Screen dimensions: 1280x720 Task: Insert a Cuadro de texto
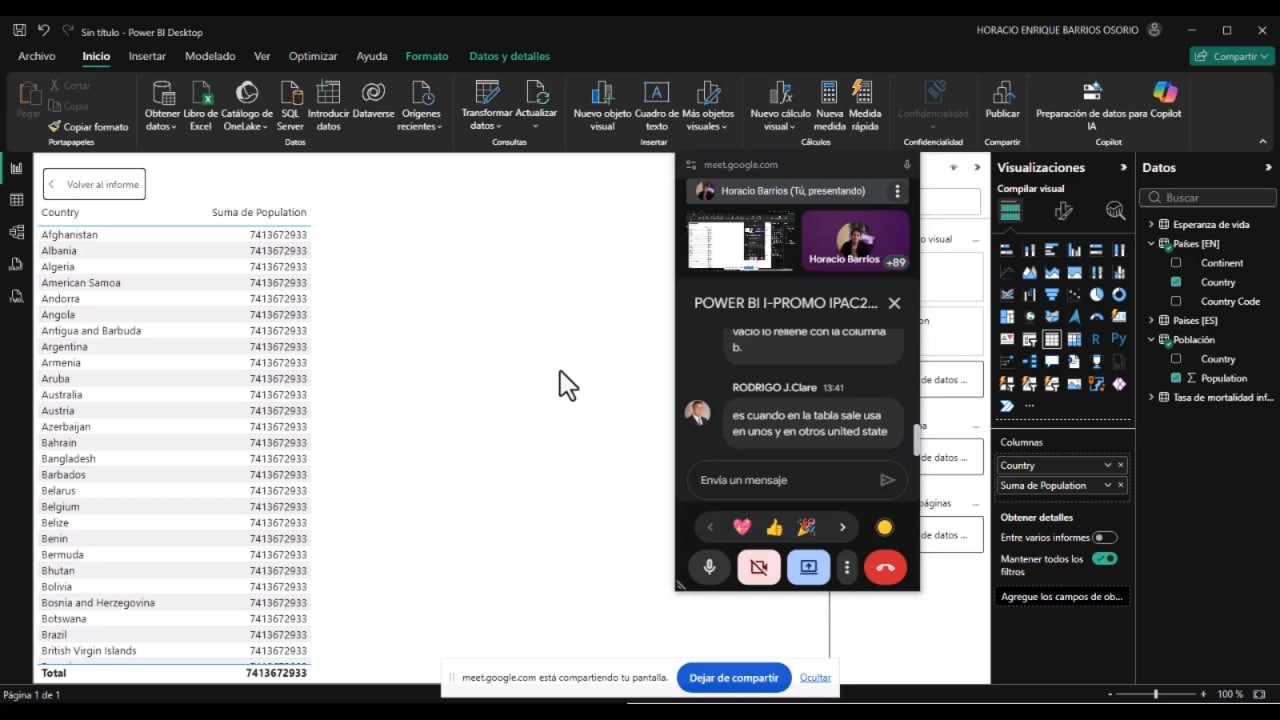656,107
